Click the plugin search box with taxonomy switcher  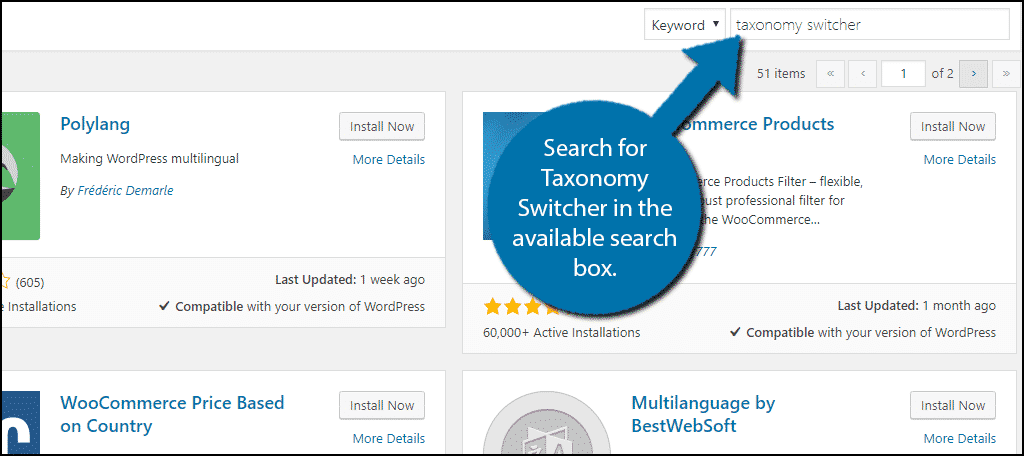tap(870, 25)
